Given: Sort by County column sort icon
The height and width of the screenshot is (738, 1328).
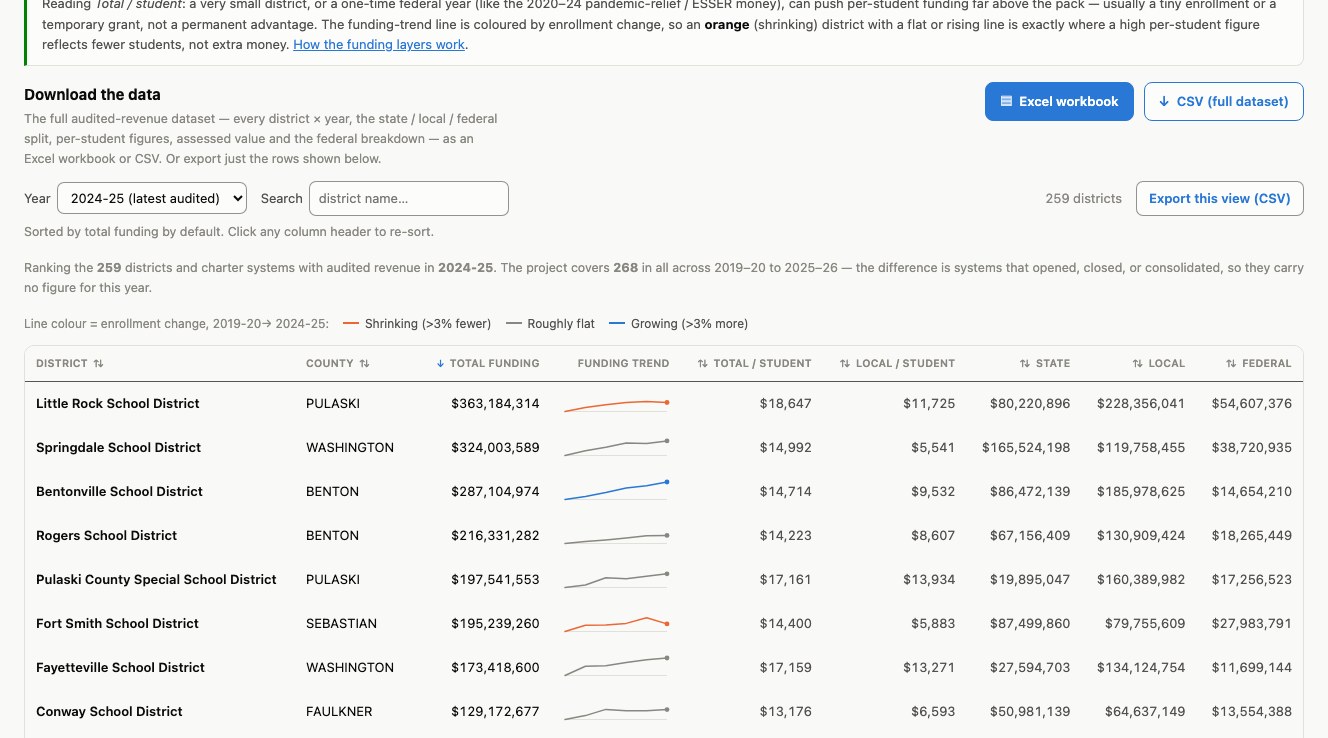Looking at the screenshot, I should (x=364, y=363).
